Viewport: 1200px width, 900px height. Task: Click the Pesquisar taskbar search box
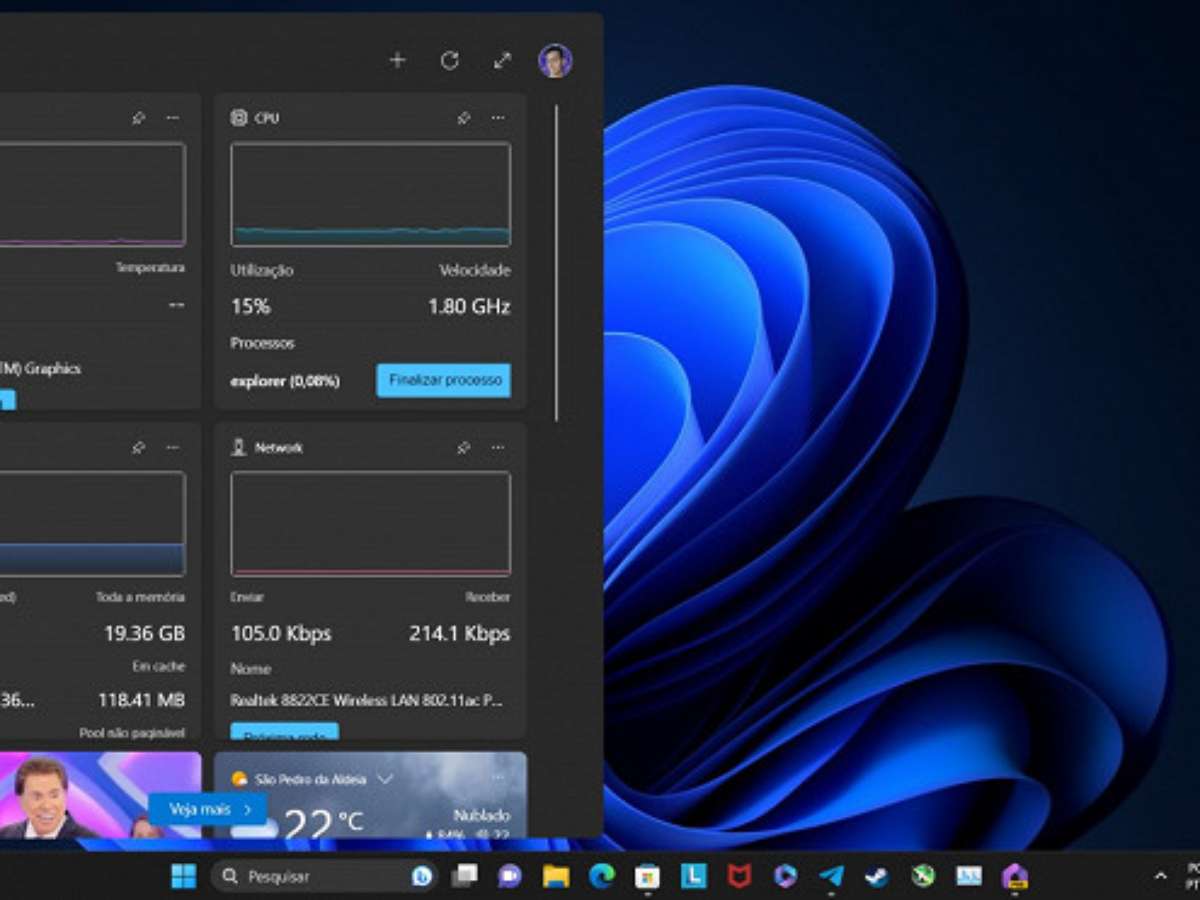tap(325, 877)
